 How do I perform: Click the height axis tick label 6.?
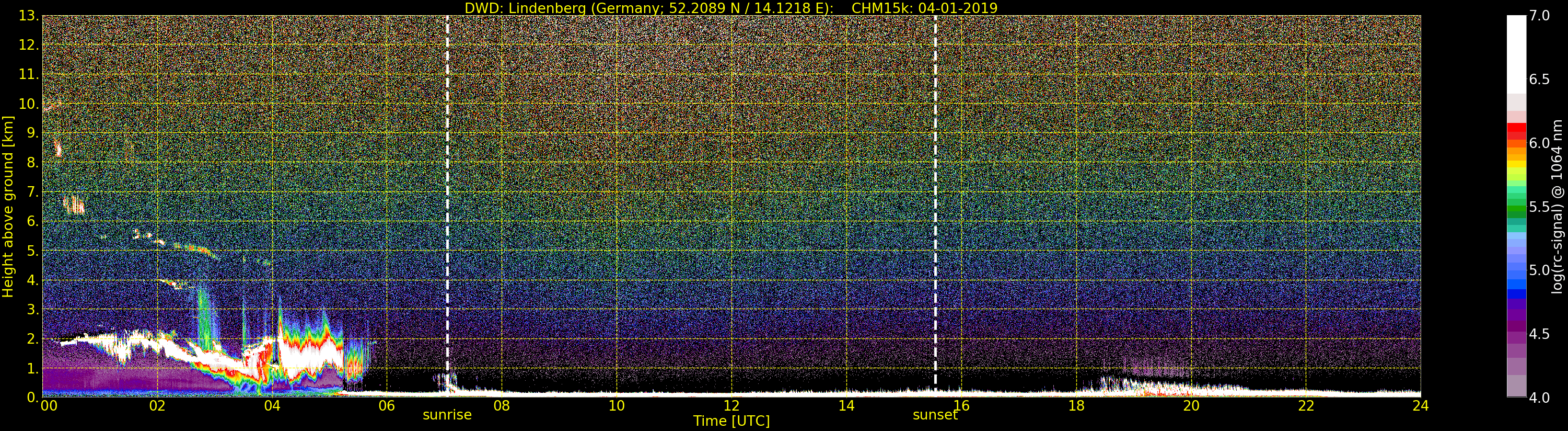(x=33, y=221)
